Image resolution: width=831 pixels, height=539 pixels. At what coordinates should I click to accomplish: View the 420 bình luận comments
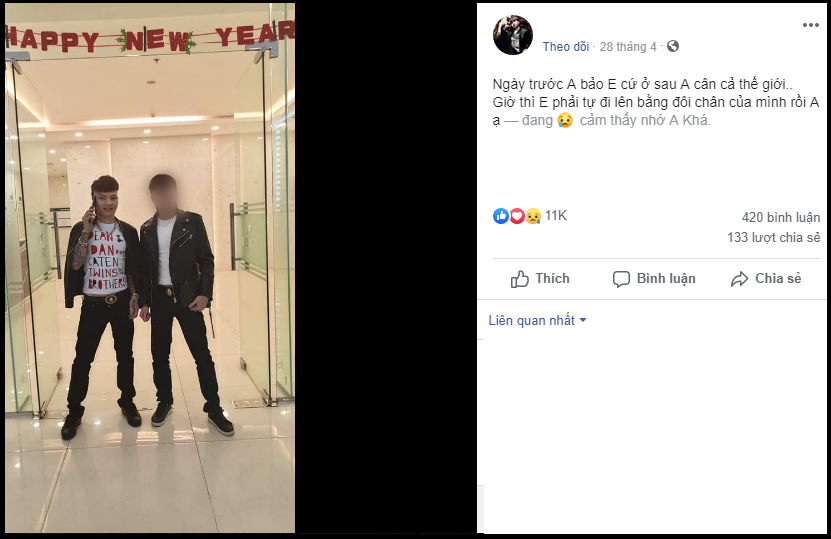click(x=781, y=217)
